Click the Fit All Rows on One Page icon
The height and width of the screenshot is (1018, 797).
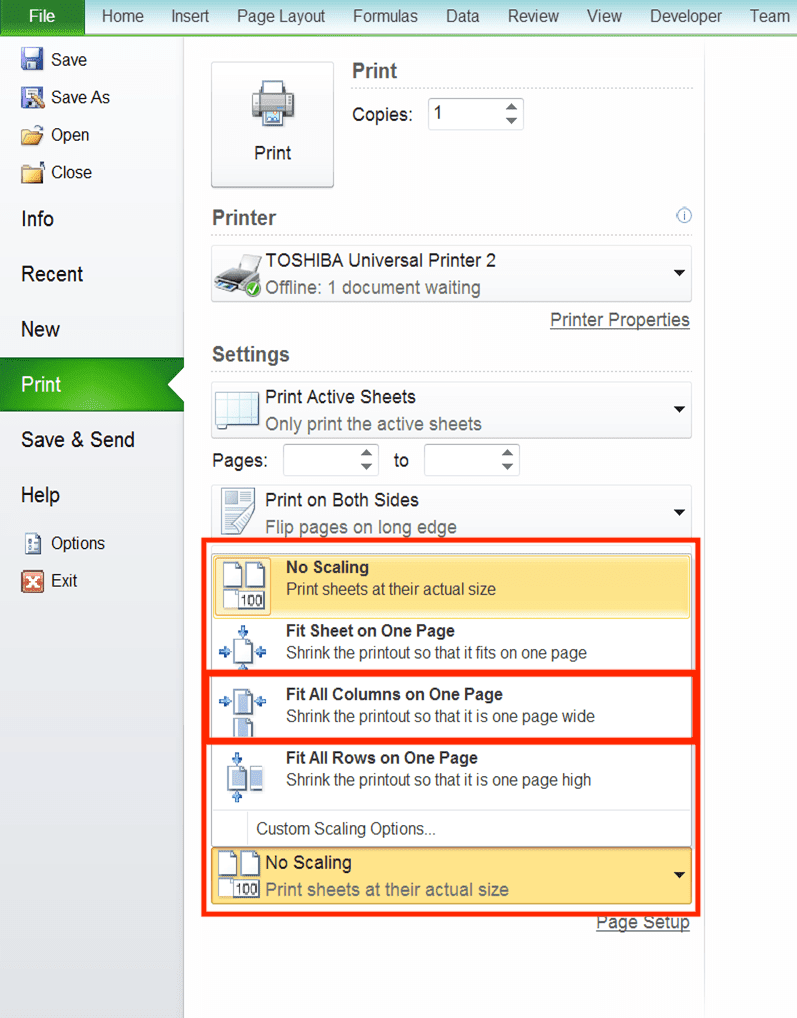tap(244, 776)
